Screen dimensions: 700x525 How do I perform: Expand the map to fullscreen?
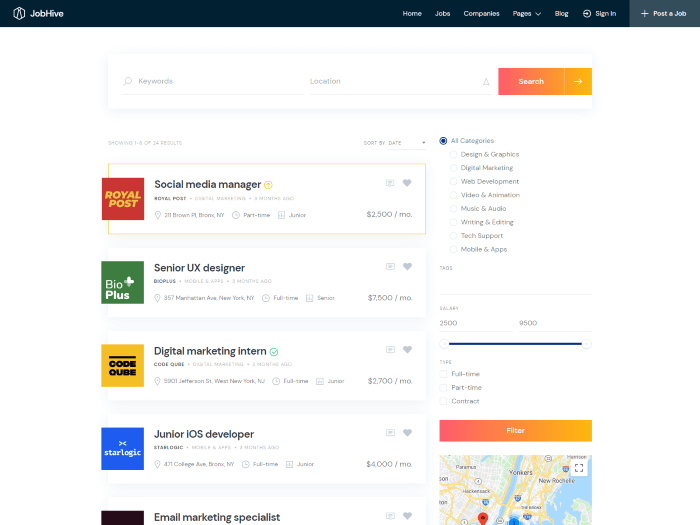point(579,468)
